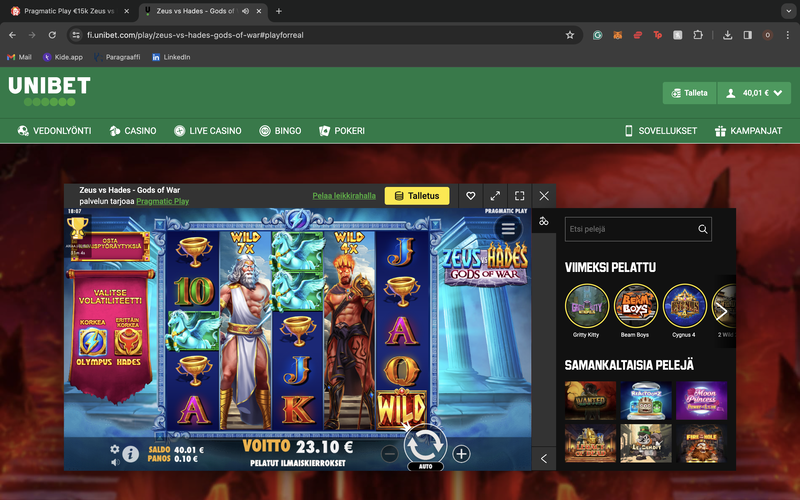Open LinkedIn bookmark
Screen dimensions: 800x500
(x=171, y=57)
